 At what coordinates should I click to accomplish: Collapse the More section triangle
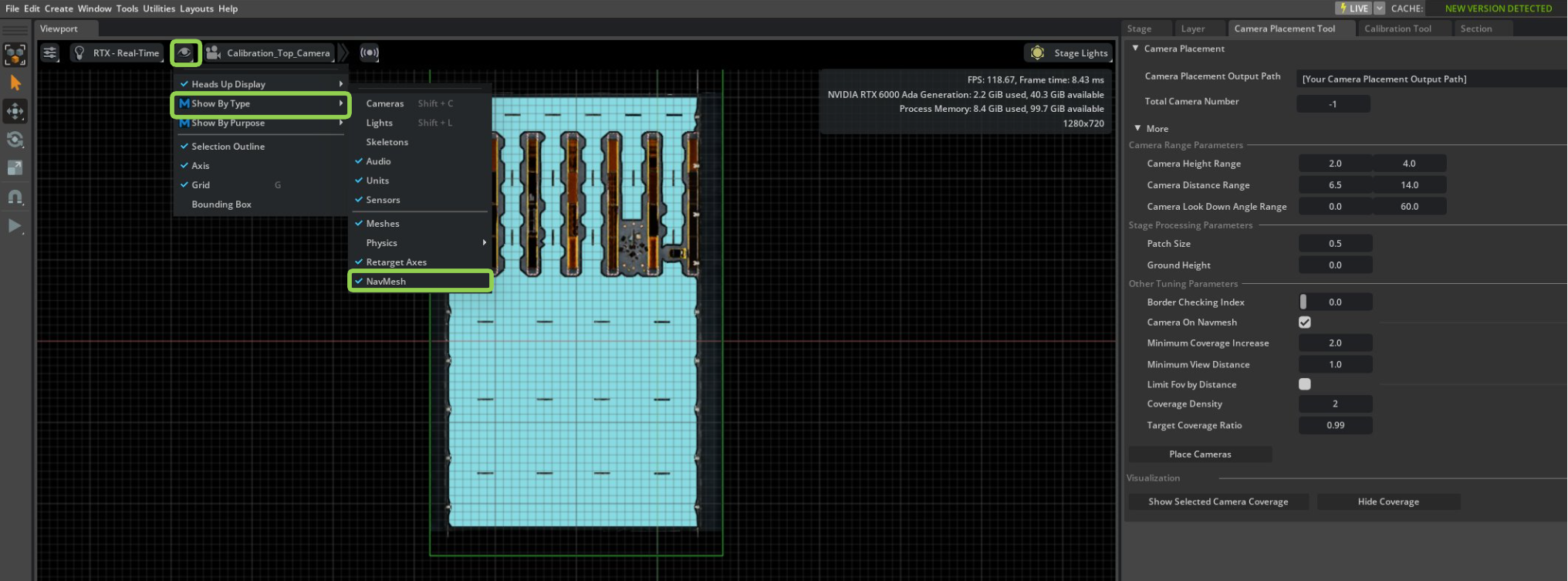tap(1138, 128)
